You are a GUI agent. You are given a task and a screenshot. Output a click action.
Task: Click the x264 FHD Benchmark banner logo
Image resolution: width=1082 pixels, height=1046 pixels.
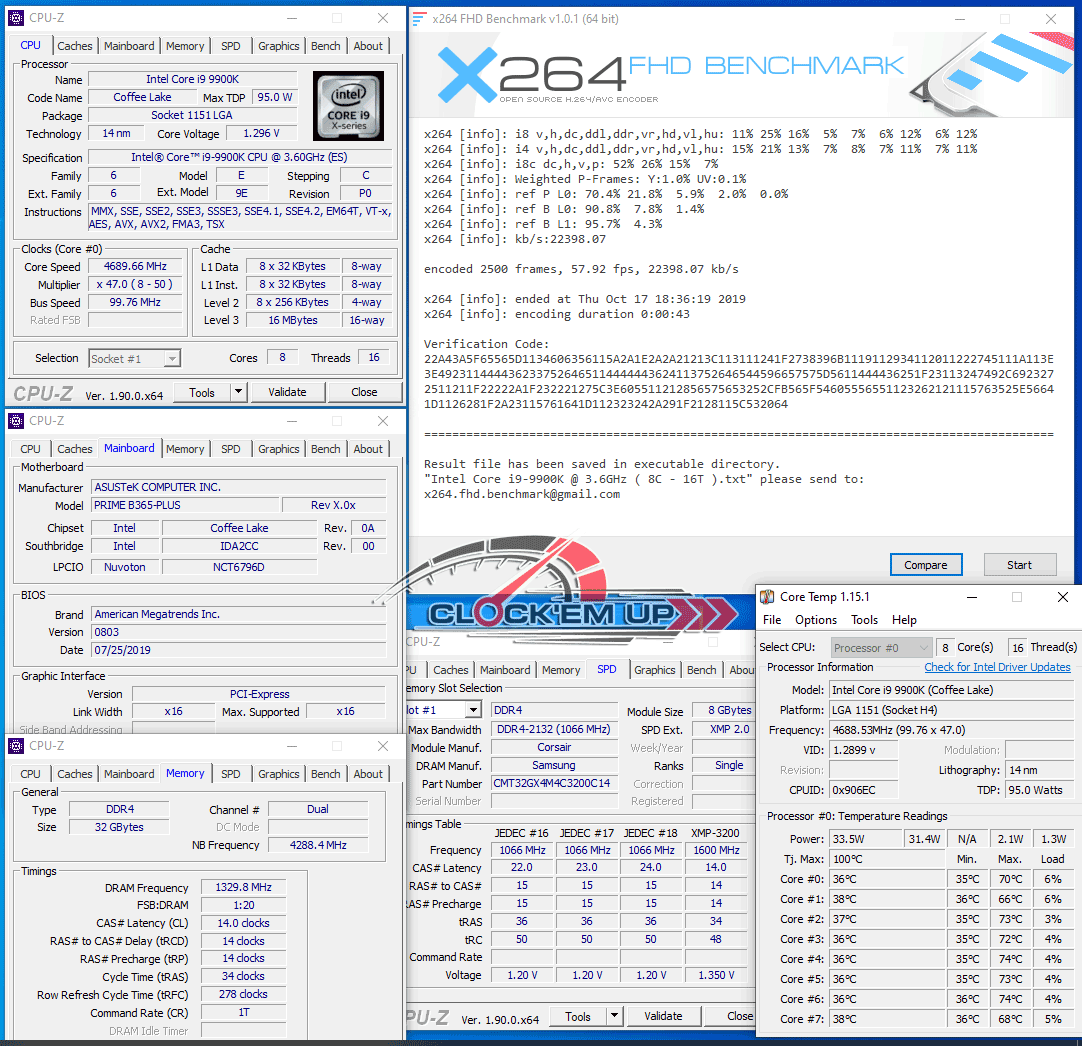(x=660, y=72)
